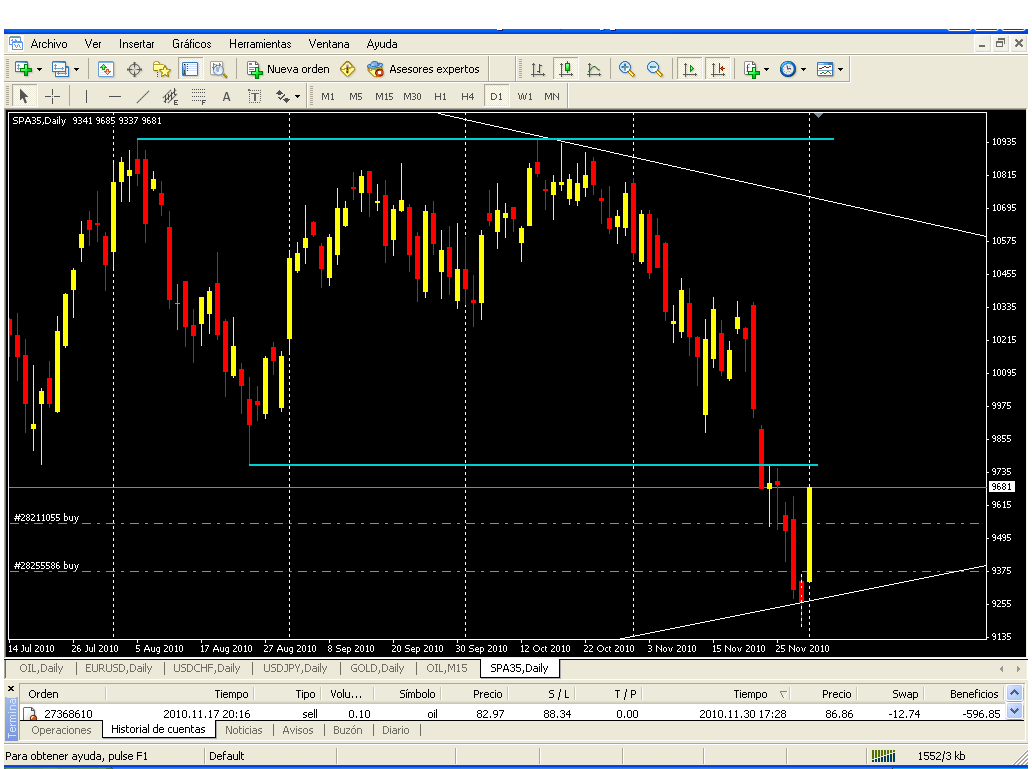Expand the arrows objects dropdown

point(297,96)
